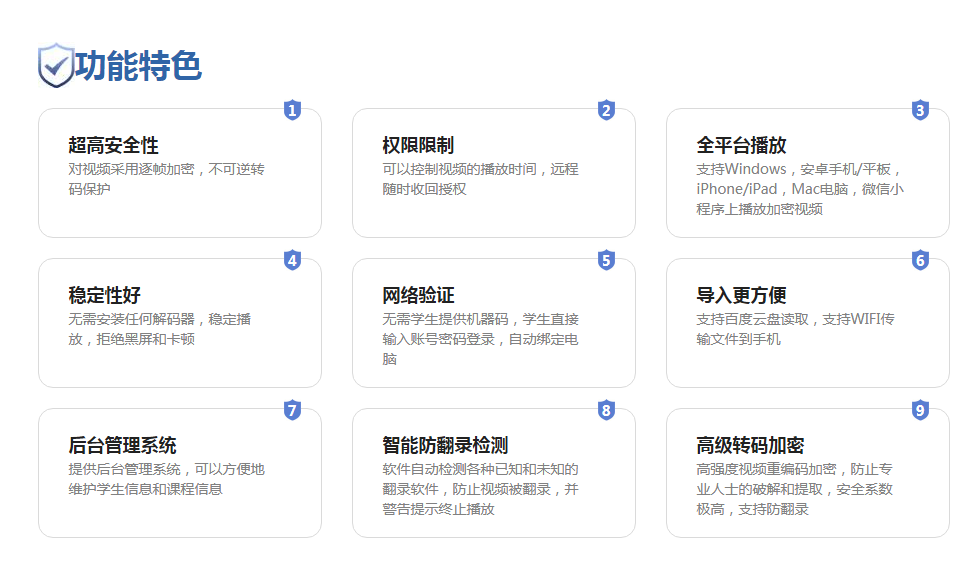The image size is (966, 582).
Task: Select the 智能防翻录检测 feature title
Action: click(x=445, y=445)
